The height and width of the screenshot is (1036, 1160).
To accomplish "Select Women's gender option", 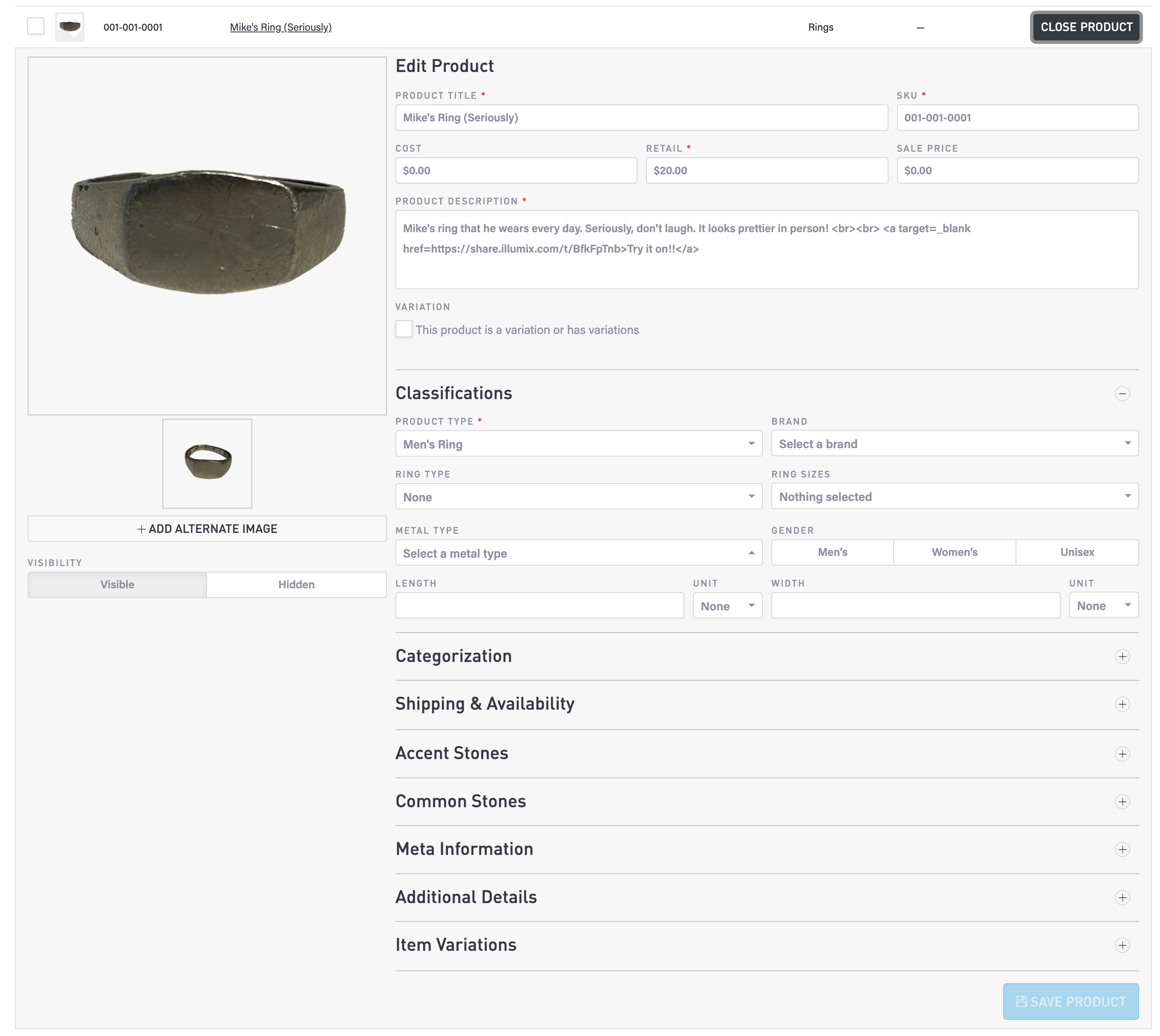I will click(x=954, y=552).
